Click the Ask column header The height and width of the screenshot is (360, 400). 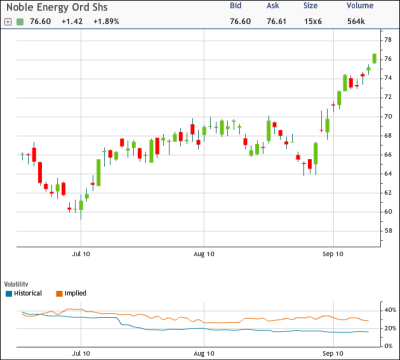(273, 6)
